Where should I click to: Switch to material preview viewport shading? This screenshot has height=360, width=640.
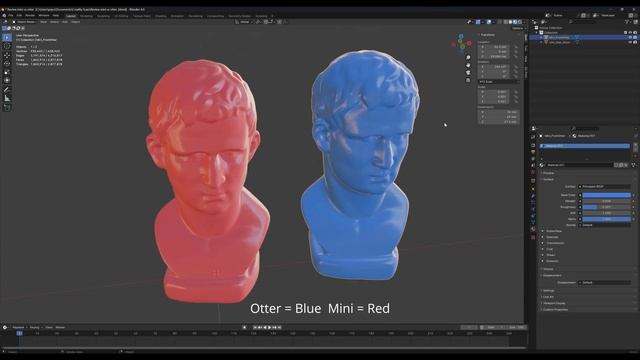click(x=515, y=22)
